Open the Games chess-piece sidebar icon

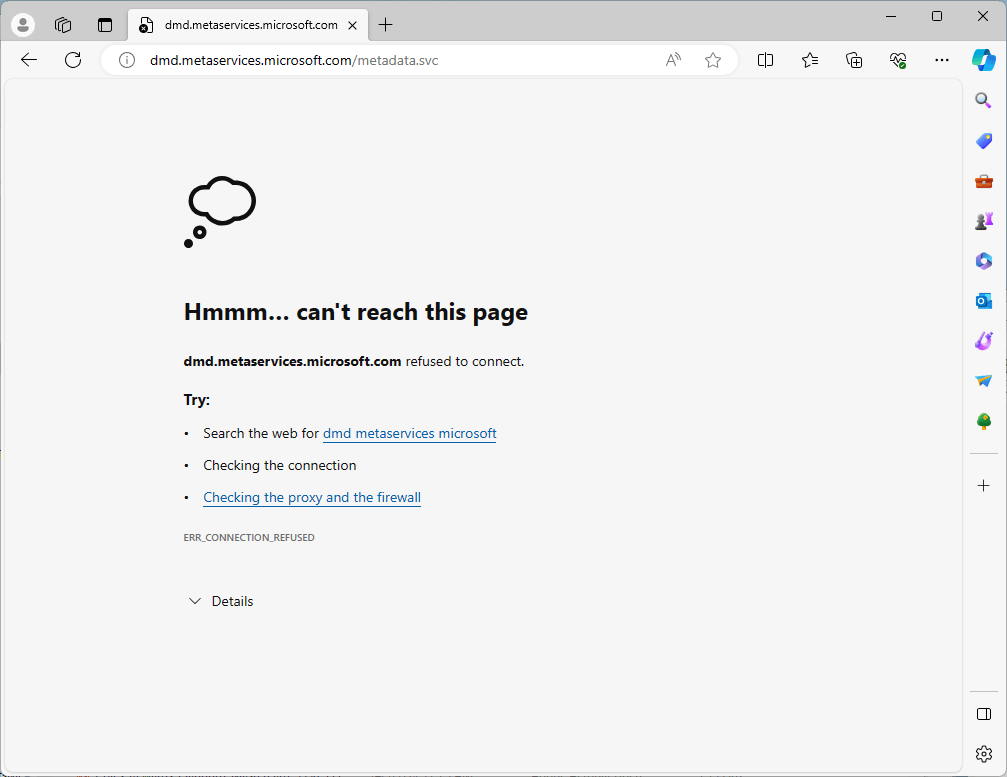pyautogui.click(x=983, y=221)
